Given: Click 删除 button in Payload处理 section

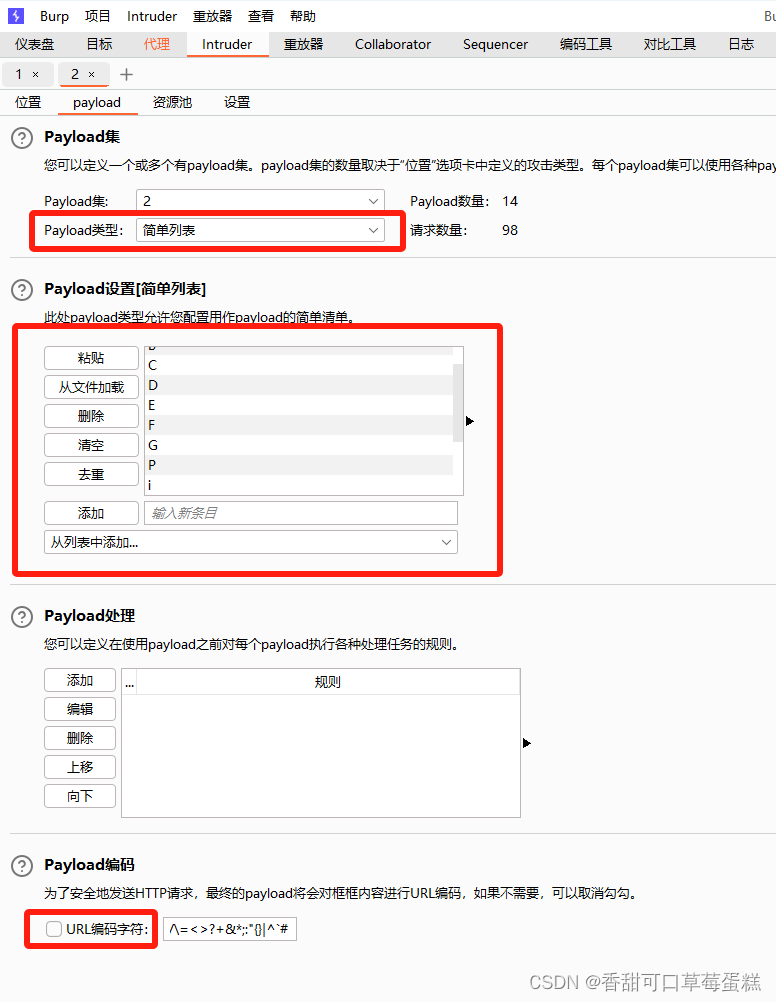Looking at the screenshot, I should [x=80, y=738].
